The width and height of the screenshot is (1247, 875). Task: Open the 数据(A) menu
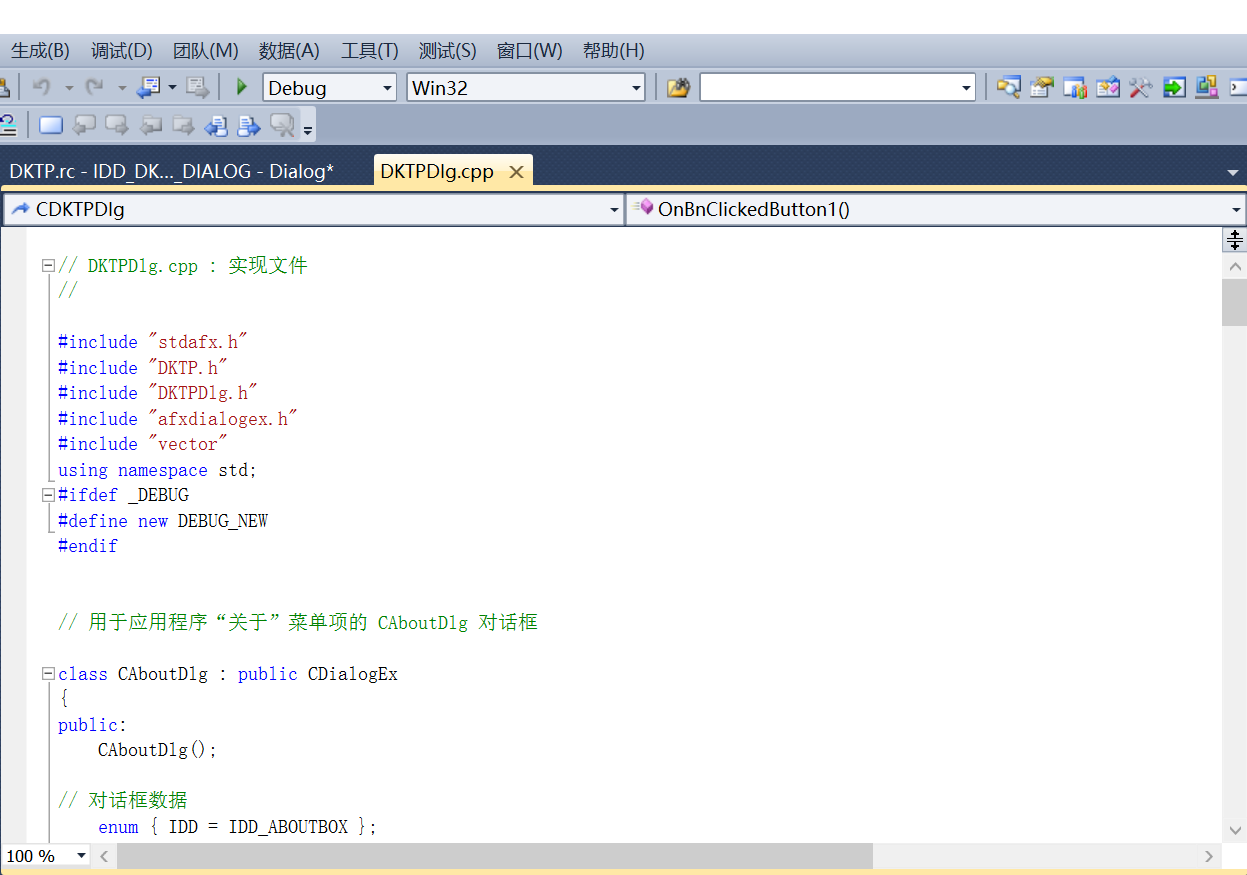pyautogui.click(x=289, y=50)
